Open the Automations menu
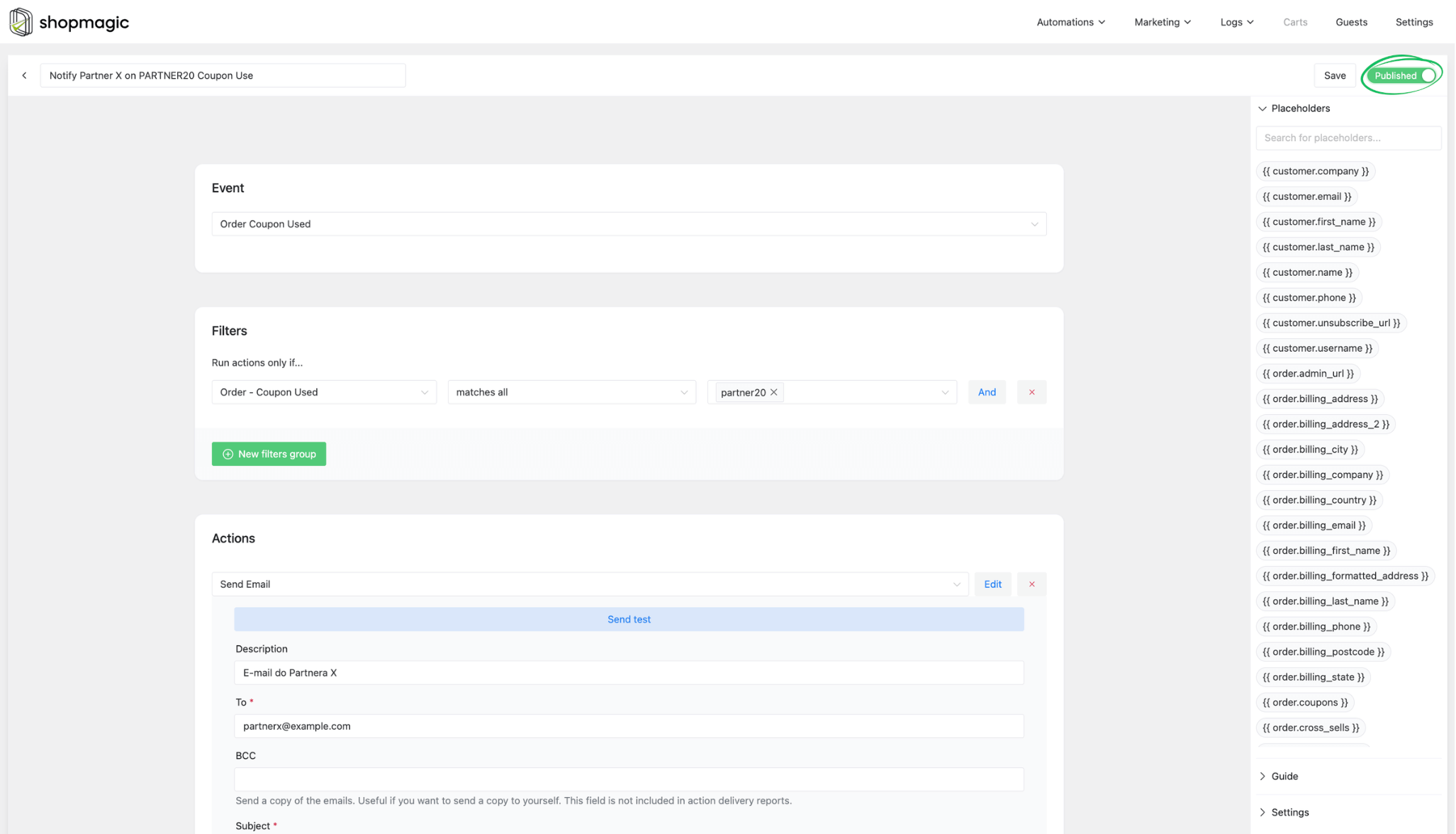 [x=1070, y=22]
